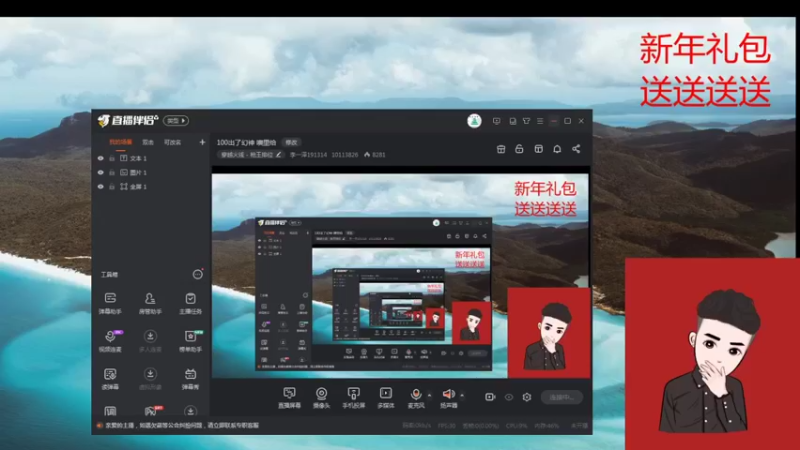Click the record video camera icon
800x450 pixels.
[x=490, y=396]
